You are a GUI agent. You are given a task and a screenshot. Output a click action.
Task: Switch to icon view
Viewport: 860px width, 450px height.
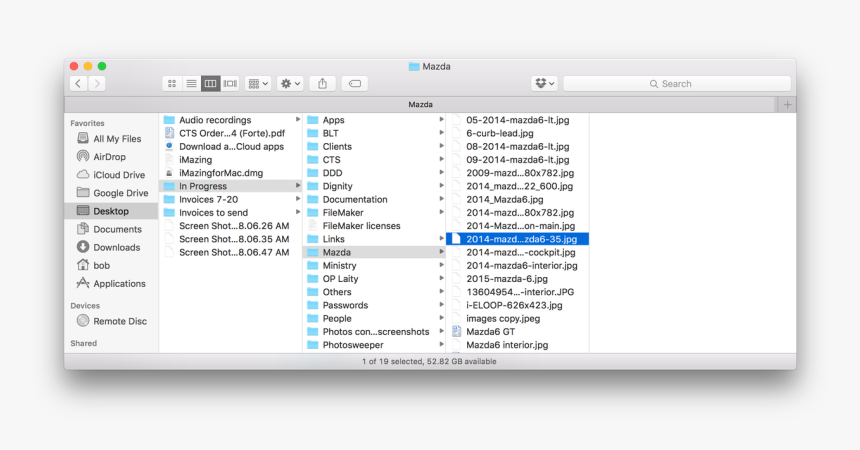[x=172, y=83]
